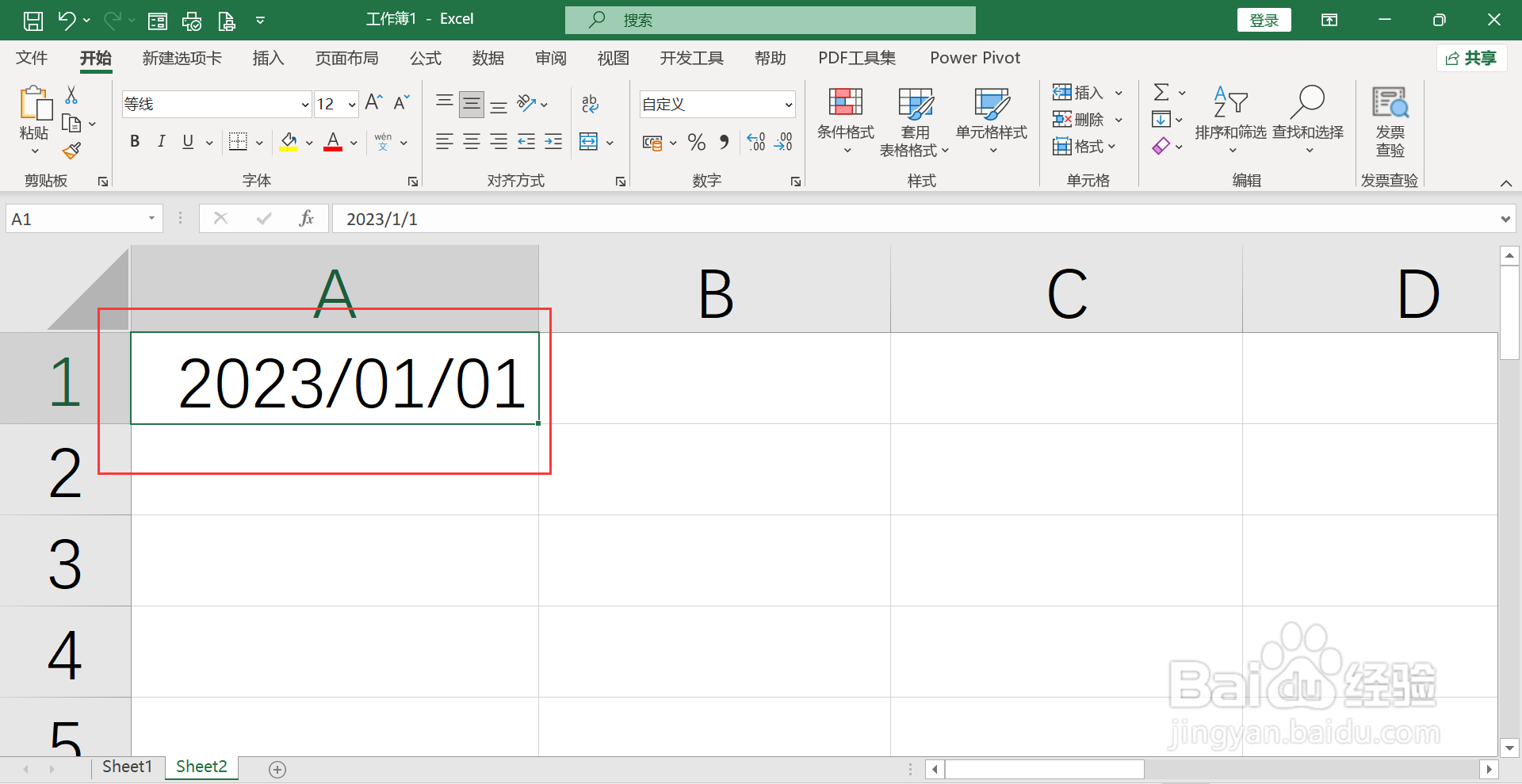Apply percent style format
Image resolution: width=1522 pixels, height=784 pixels.
[697, 142]
